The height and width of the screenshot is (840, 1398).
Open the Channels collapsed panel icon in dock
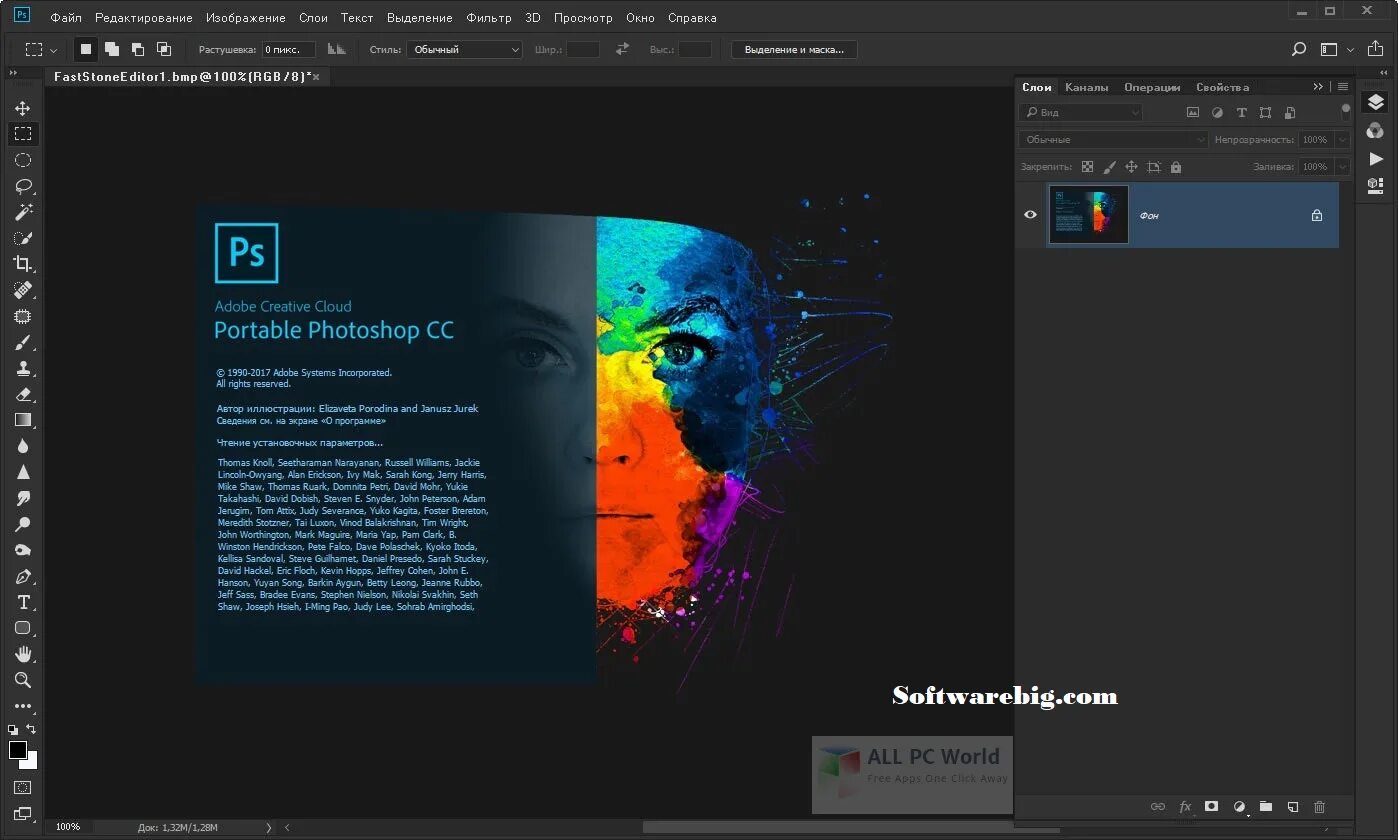pos(1376,130)
